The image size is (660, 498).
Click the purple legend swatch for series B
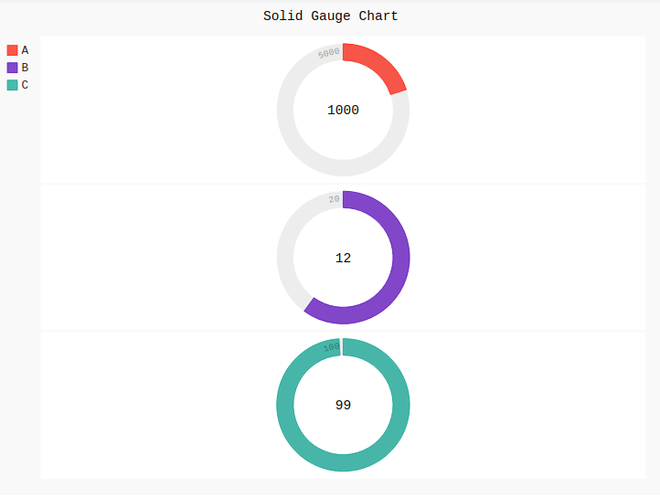[12, 67]
